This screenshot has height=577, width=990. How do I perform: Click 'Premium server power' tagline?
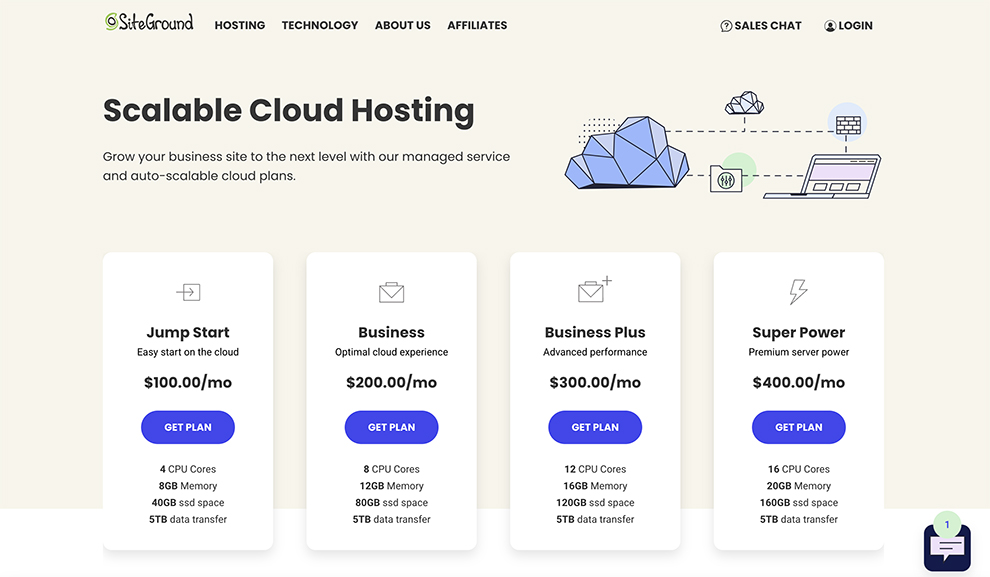799,352
